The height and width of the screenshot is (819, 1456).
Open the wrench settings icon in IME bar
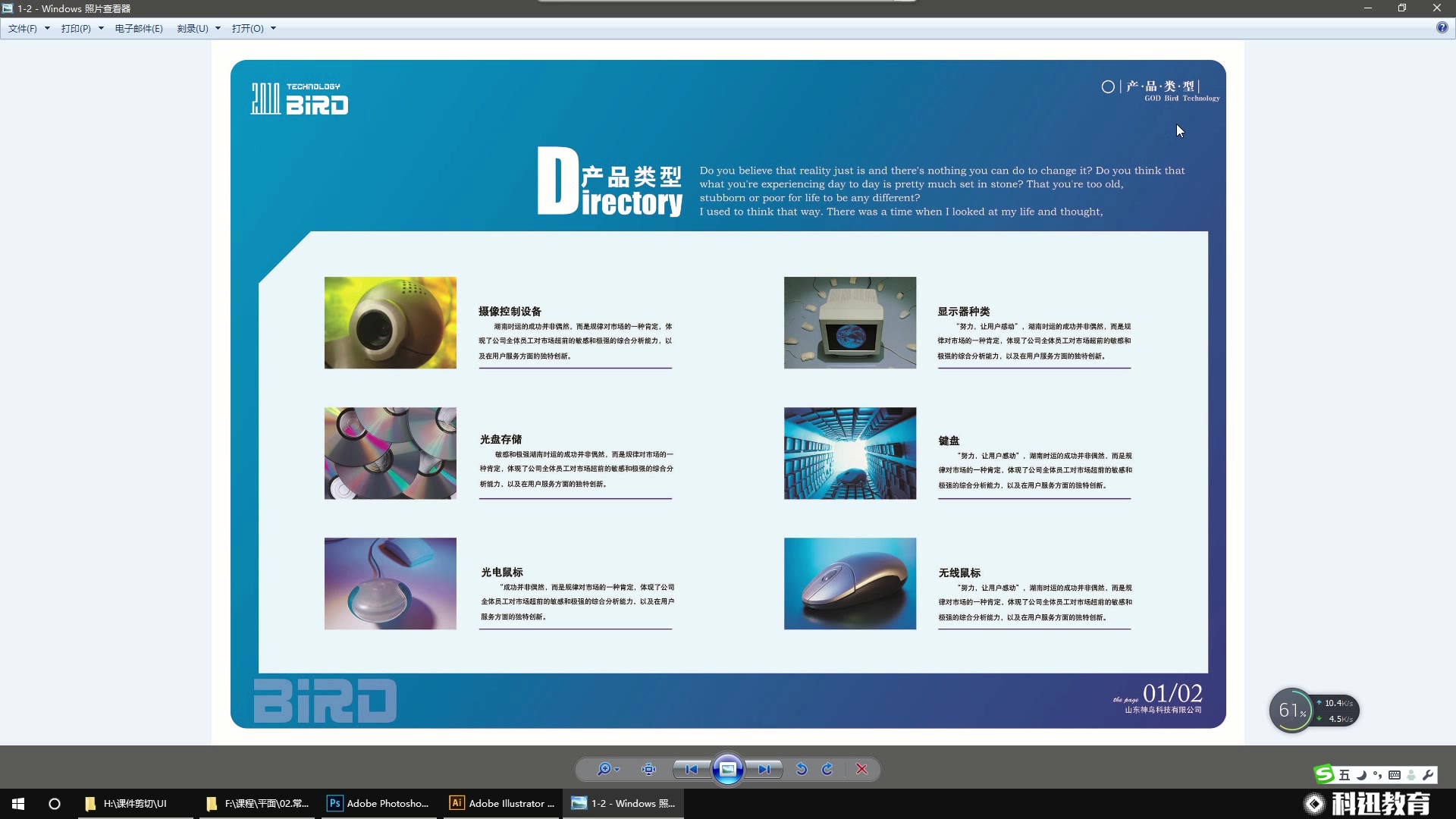coord(1428,775)
